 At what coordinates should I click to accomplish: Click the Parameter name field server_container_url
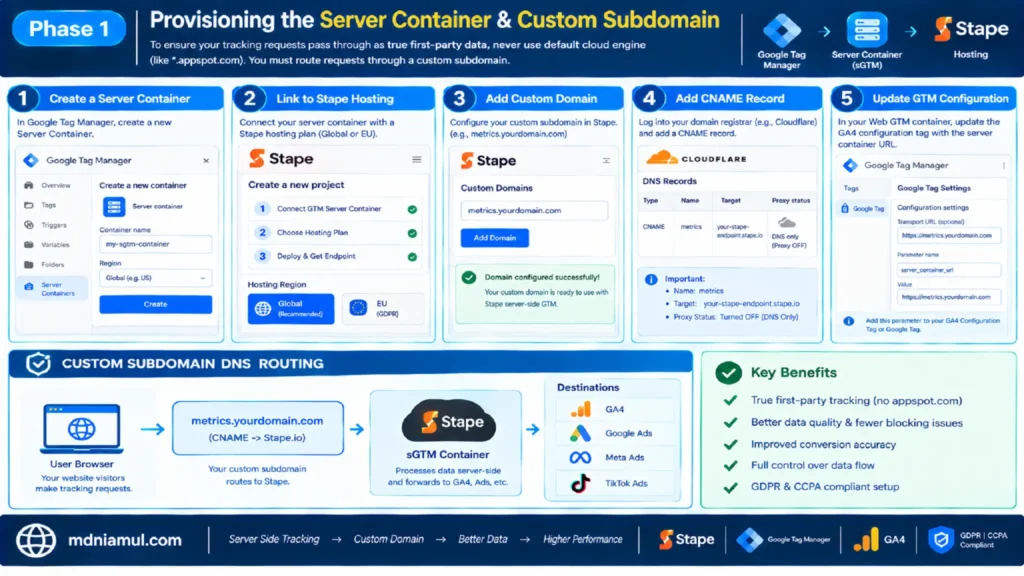coord(948,270)
